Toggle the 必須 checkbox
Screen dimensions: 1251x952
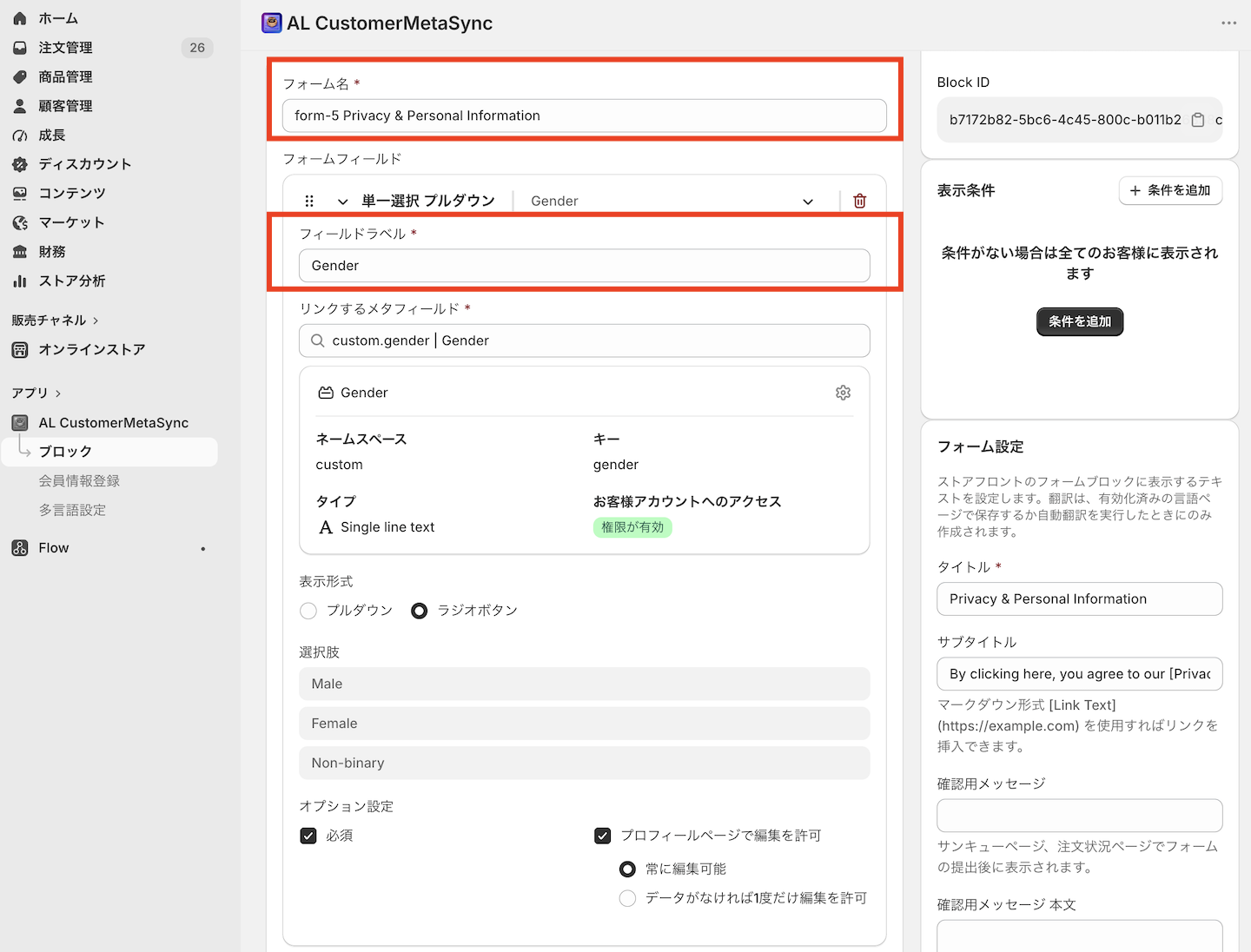[308, 836]
